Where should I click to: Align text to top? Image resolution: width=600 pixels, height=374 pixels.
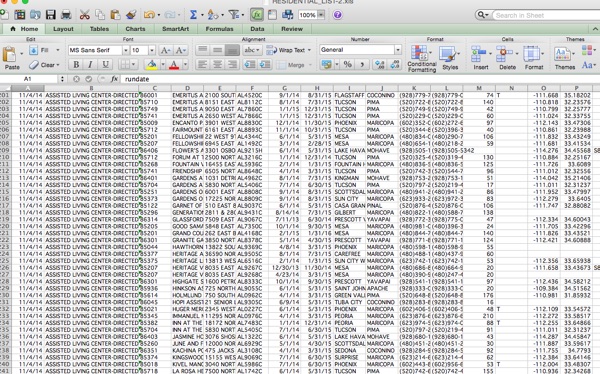coord(202,50)
